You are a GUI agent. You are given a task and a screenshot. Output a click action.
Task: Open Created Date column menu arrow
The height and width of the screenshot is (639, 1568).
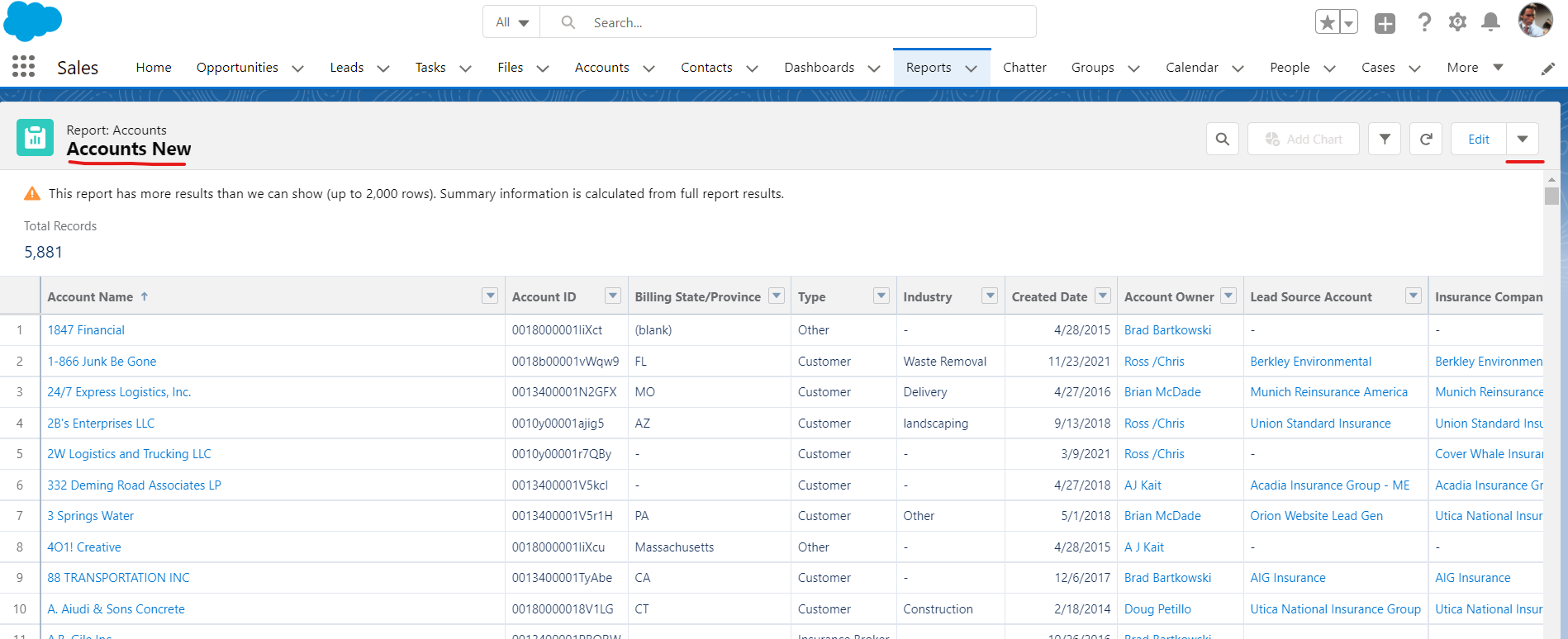click(x=1102, y=296)
